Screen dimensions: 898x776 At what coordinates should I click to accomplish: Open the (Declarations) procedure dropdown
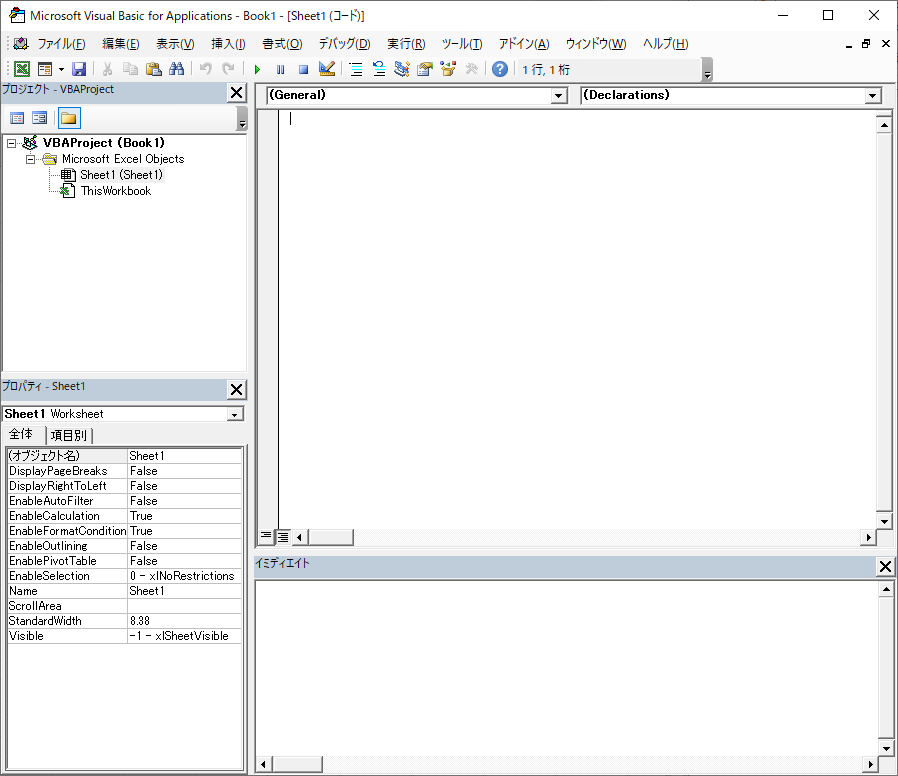click(872, 96)
